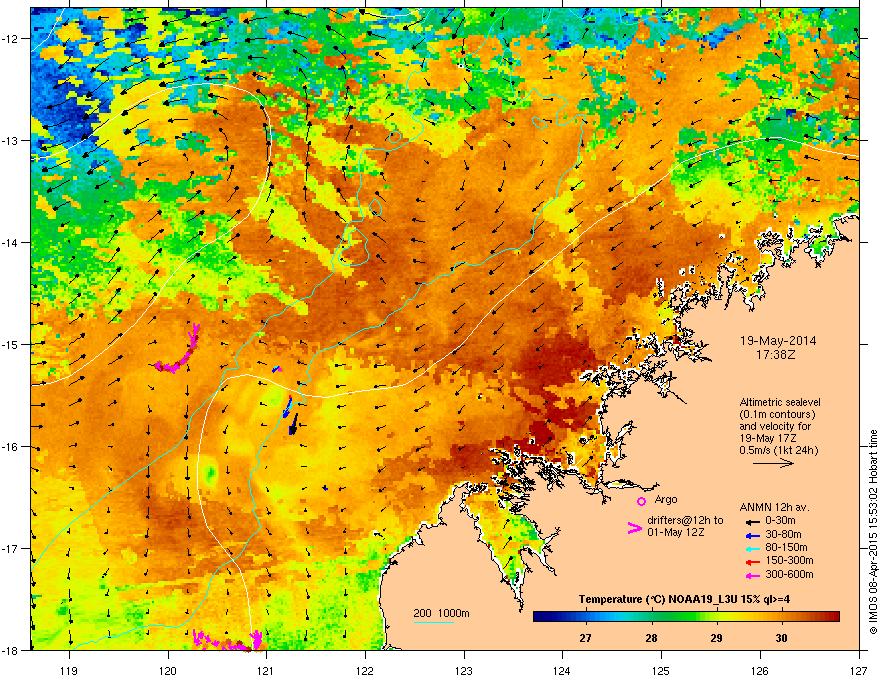Click the '300-600m' depth label

pyautogui.click(x=789, y=575)
